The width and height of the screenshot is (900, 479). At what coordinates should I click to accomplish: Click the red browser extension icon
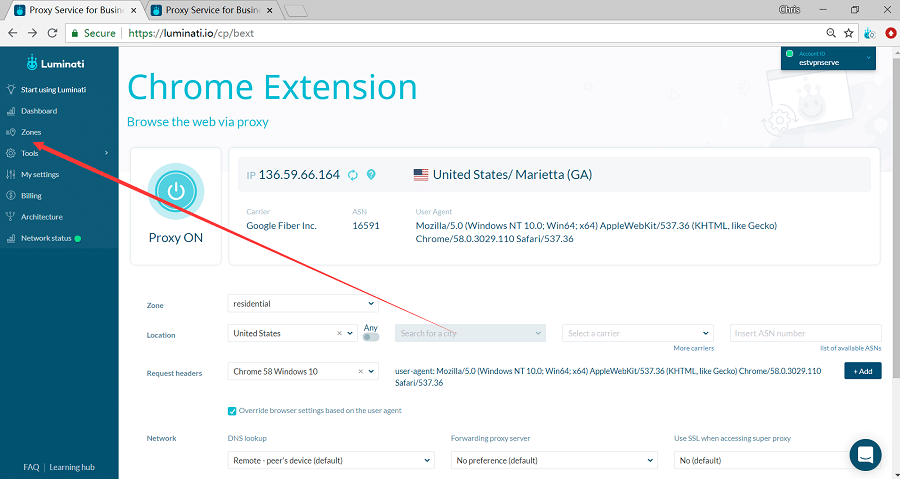(893, 33)
